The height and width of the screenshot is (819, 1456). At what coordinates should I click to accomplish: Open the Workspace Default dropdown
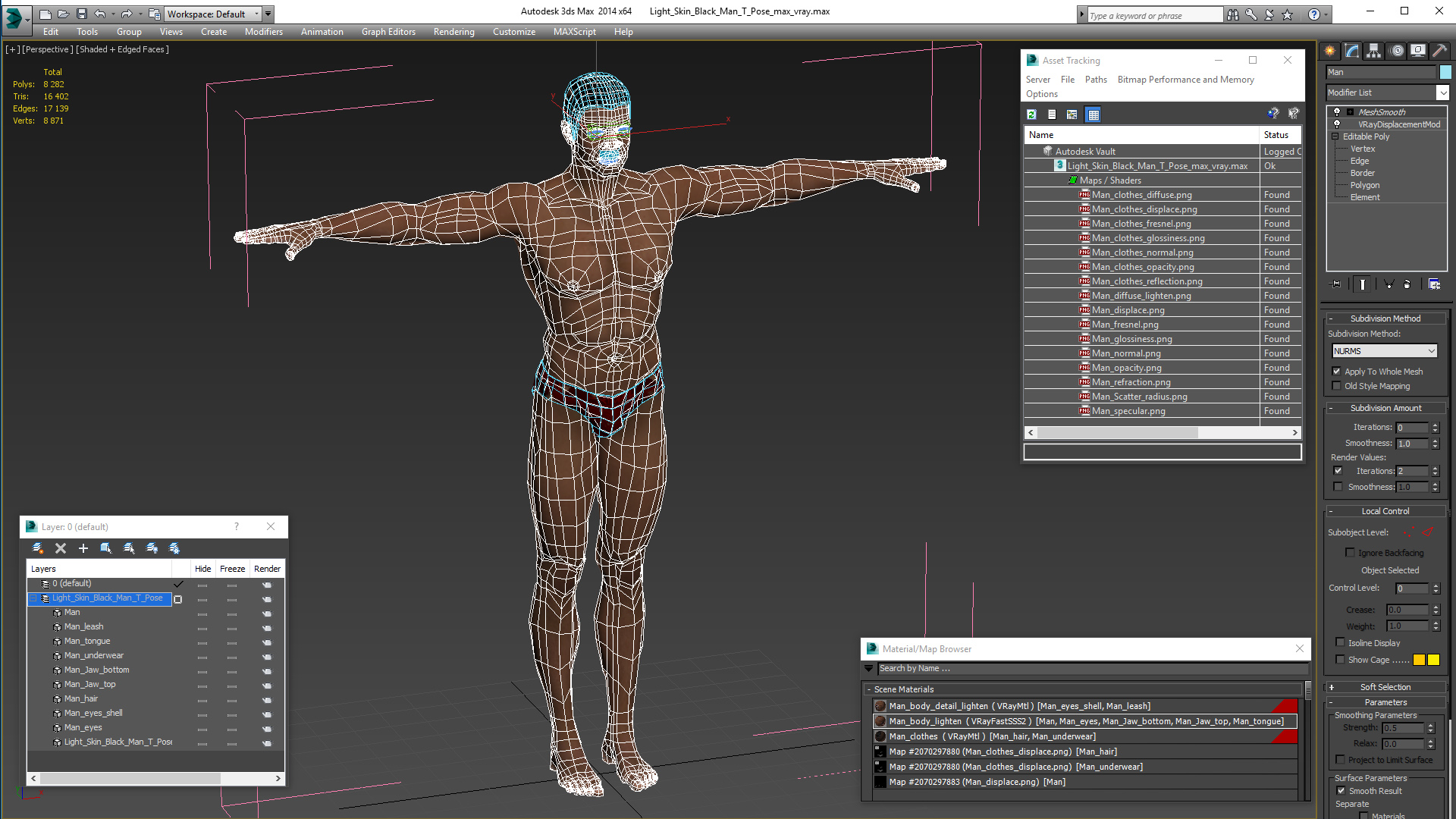[x=214, y=14]
